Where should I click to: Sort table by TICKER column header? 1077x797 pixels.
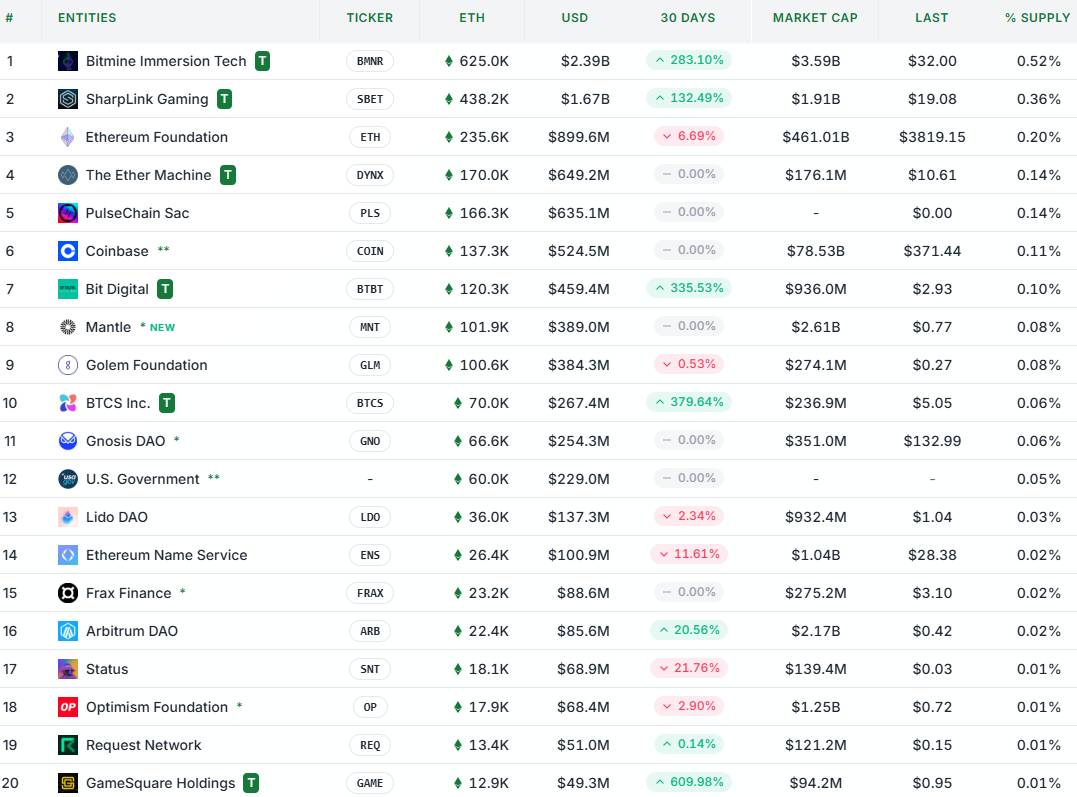pyautogui.click(x=370, y=18)
